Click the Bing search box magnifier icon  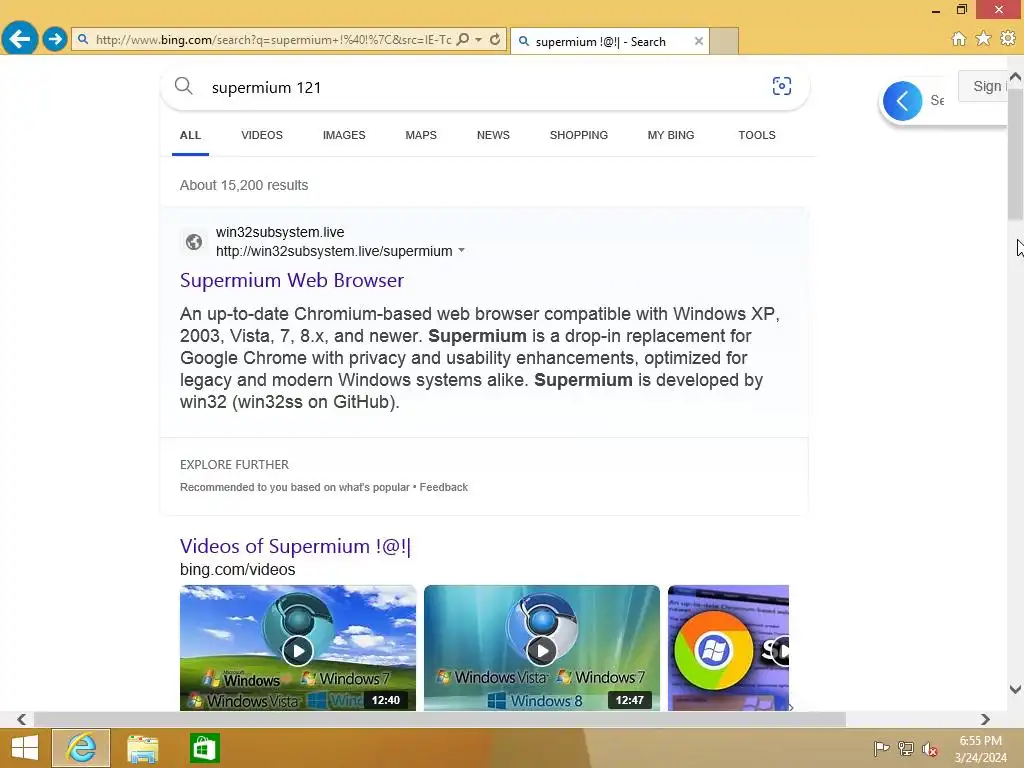tap(184, 86)
